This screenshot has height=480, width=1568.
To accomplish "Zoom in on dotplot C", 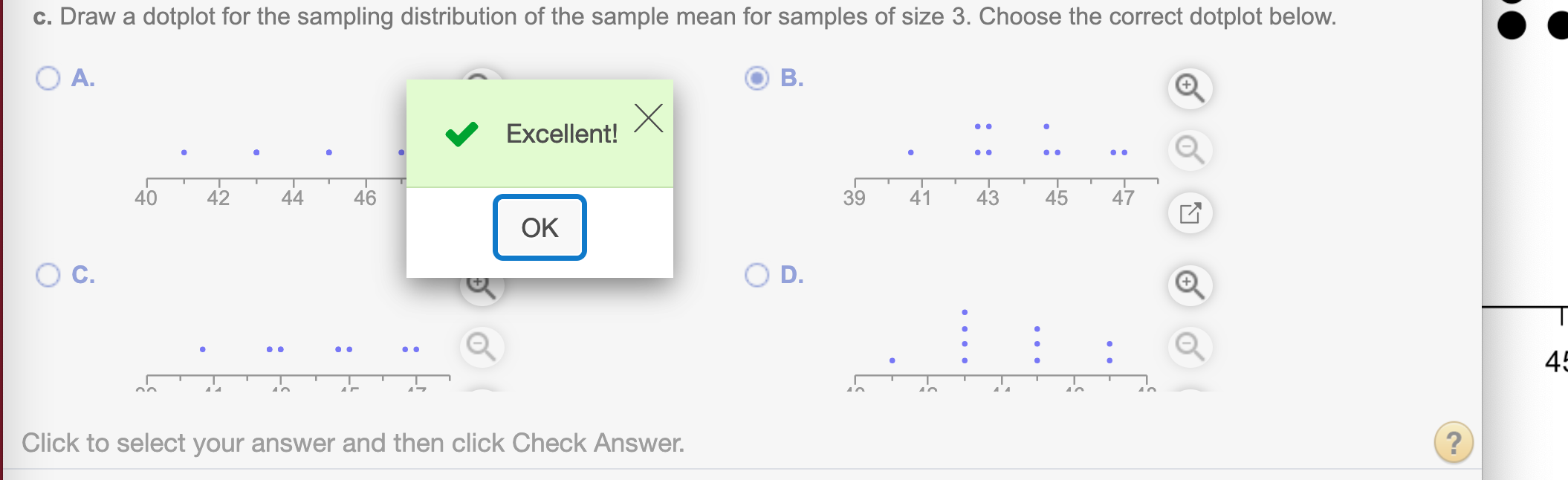I will point(481,288).
